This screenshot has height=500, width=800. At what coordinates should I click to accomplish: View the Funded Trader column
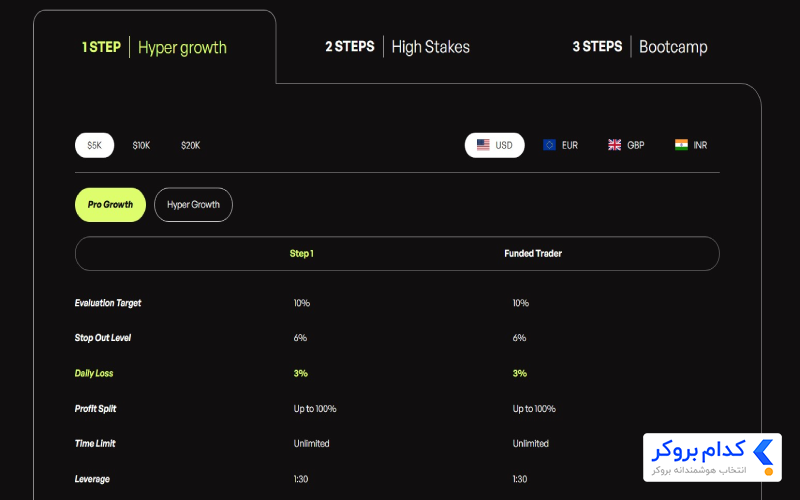click(533, 254)
